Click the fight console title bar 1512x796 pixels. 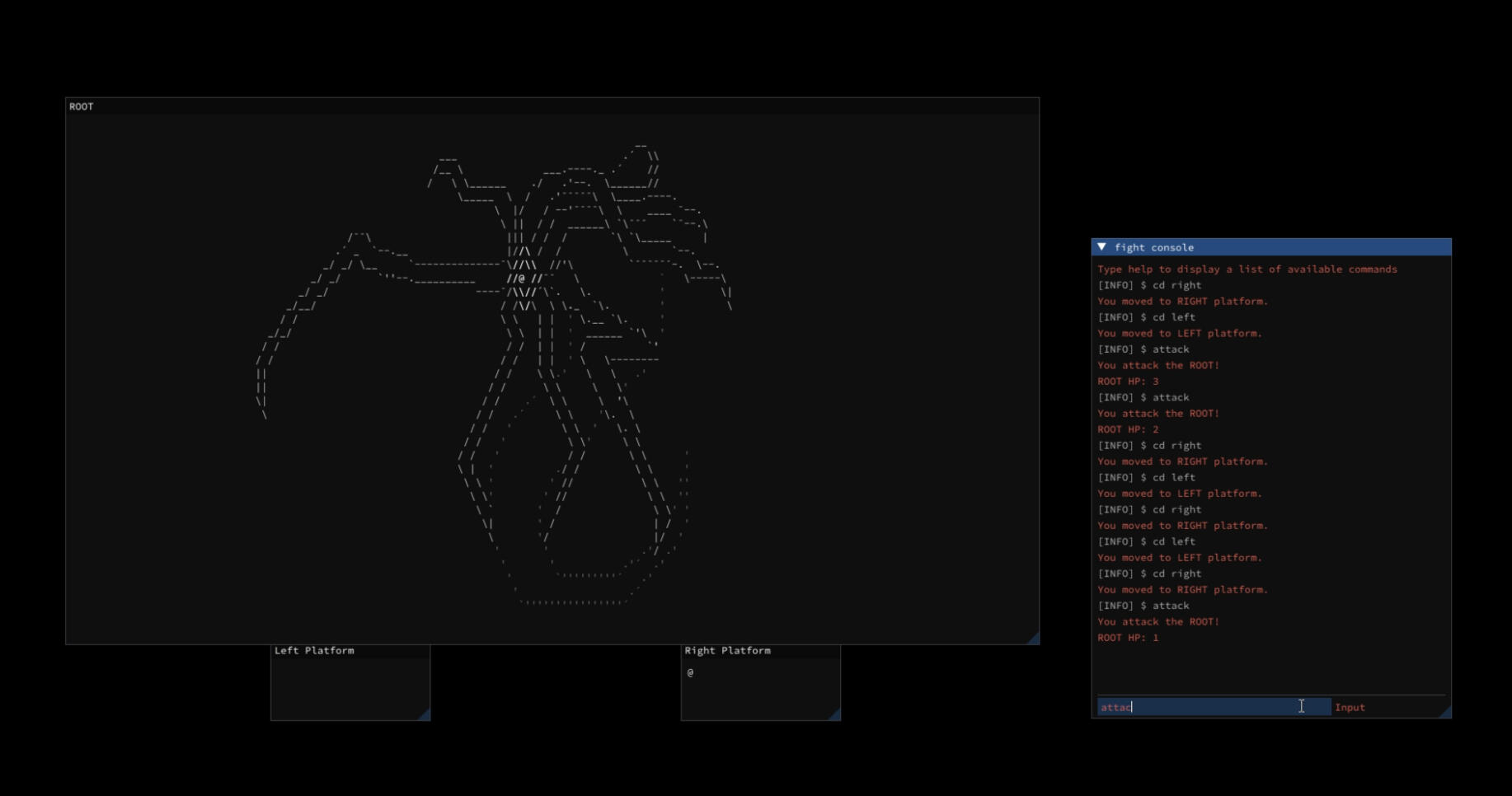coord(1278,247)
